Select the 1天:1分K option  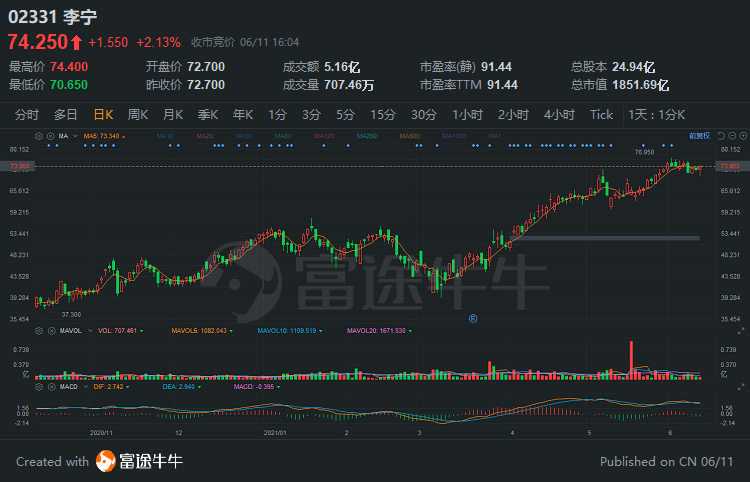657,115
